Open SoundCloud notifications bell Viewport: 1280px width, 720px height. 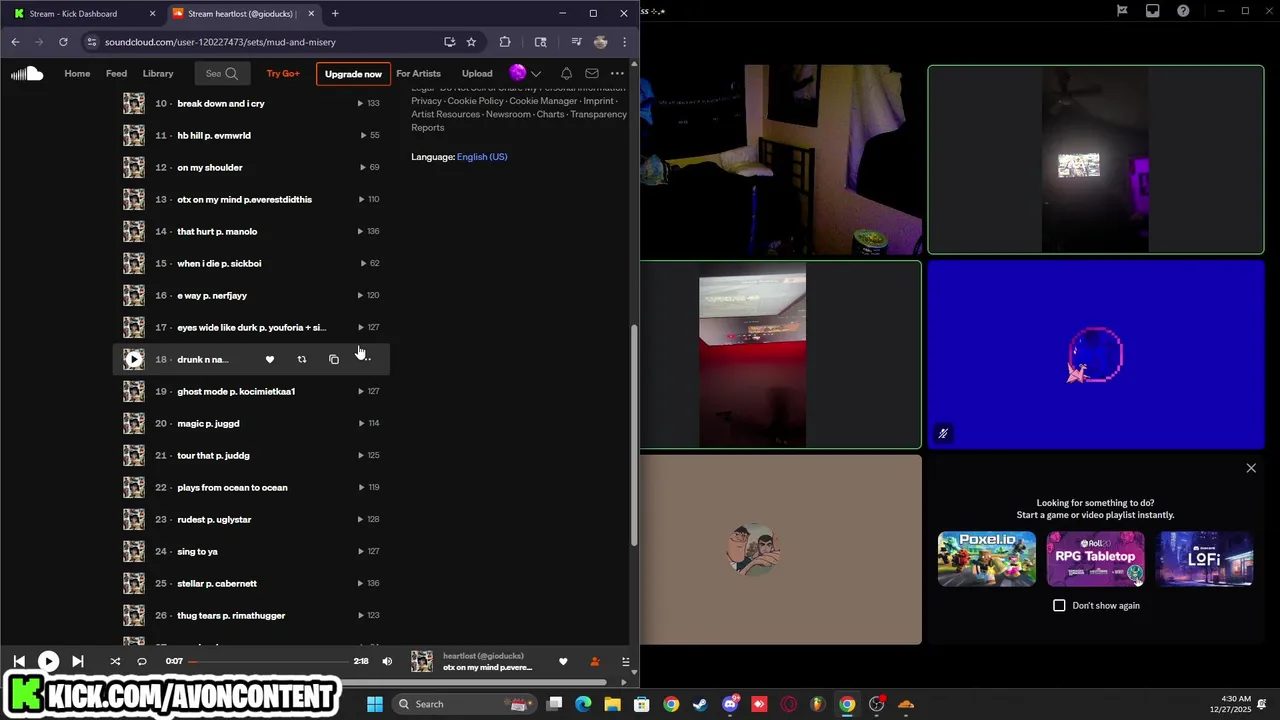[x=566, y=73]
